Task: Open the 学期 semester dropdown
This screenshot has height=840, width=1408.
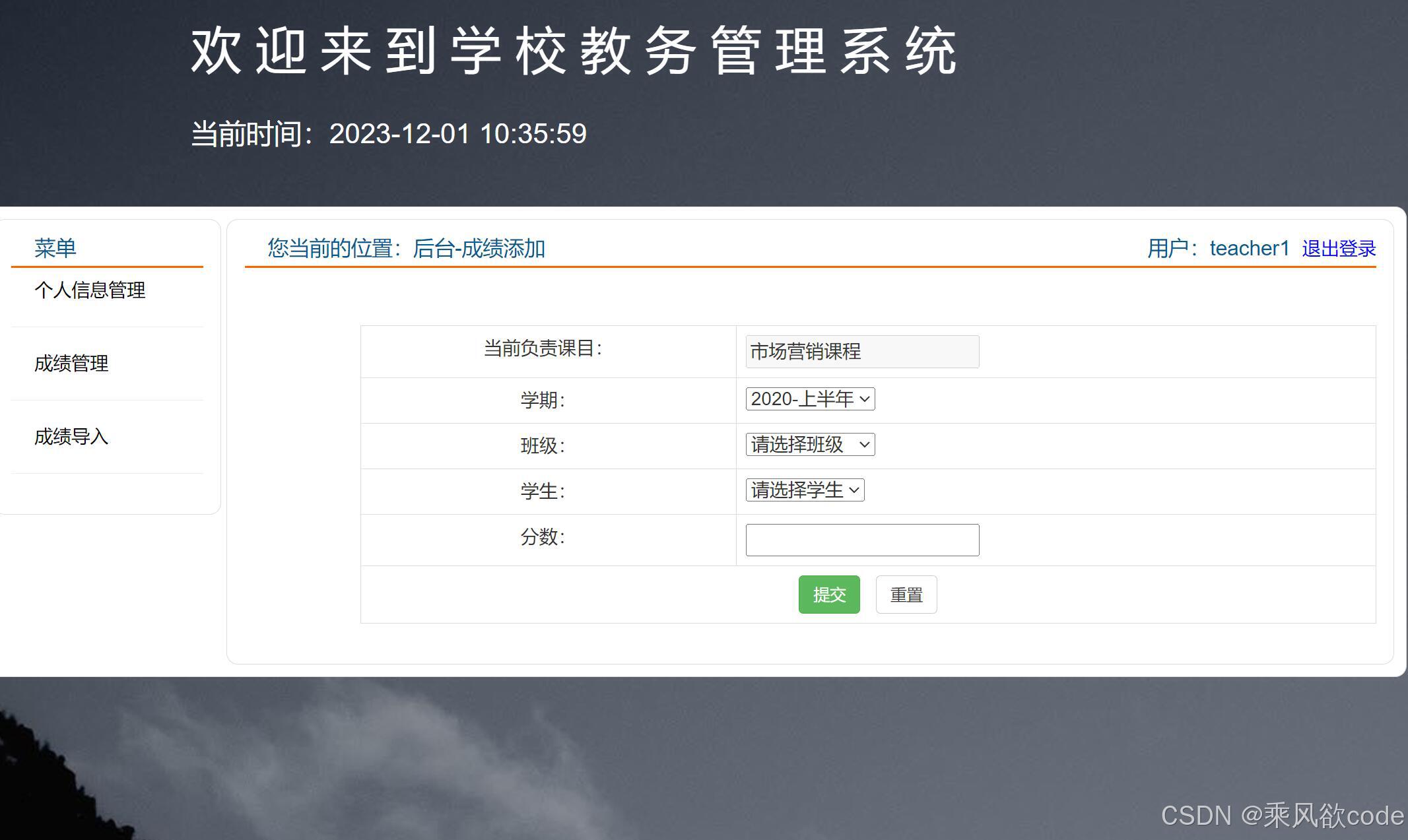Action: [810, 399]
